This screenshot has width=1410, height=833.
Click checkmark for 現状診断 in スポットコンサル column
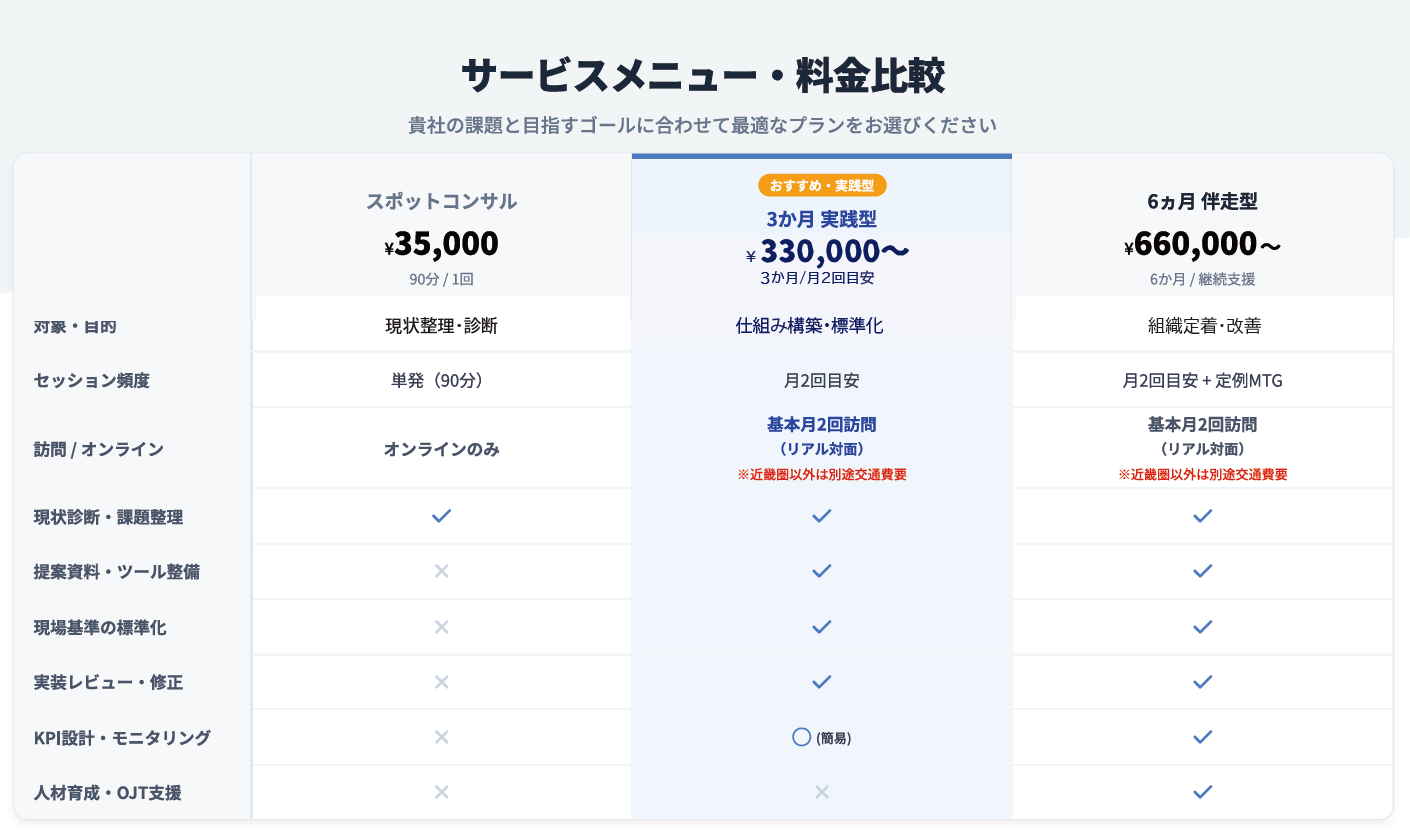(x=441, y=516)
